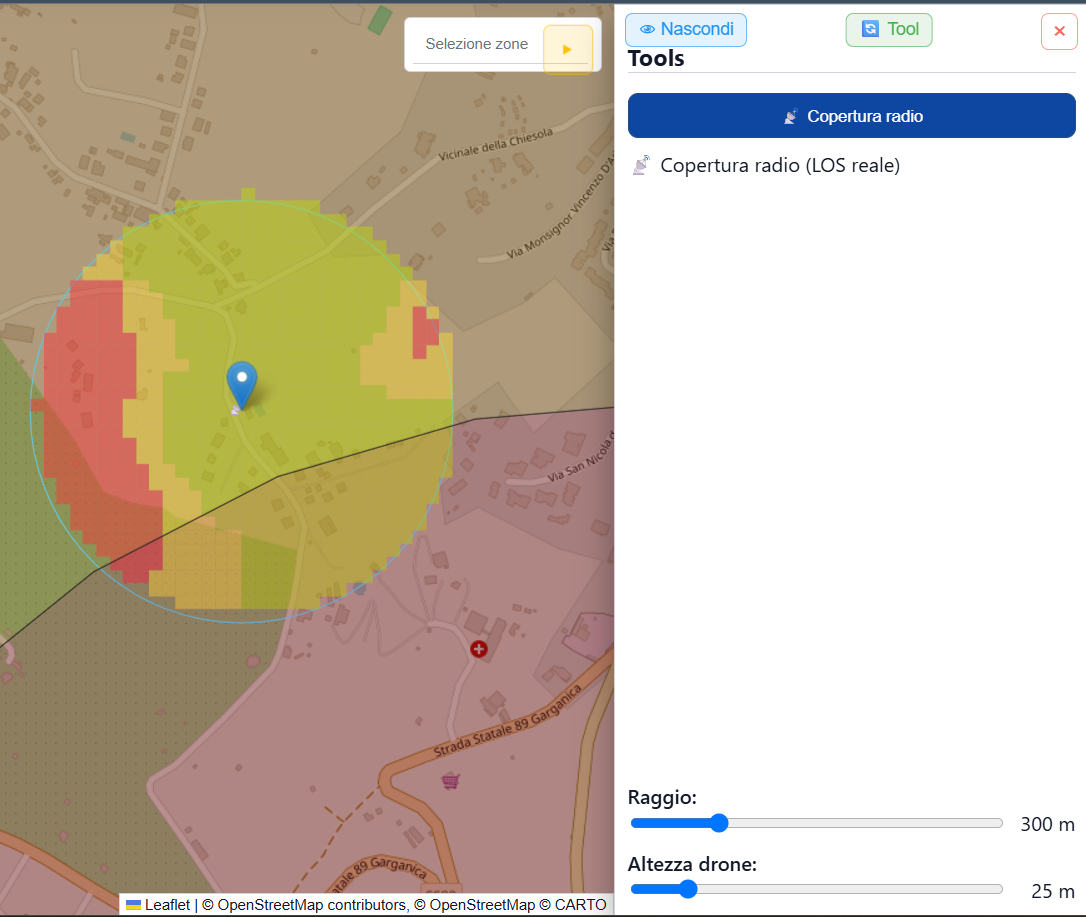Image resolution: width=1086 pixels, height=917 pixels.
Task: Close the Tools panel with red X
Action: [1059, 31]
